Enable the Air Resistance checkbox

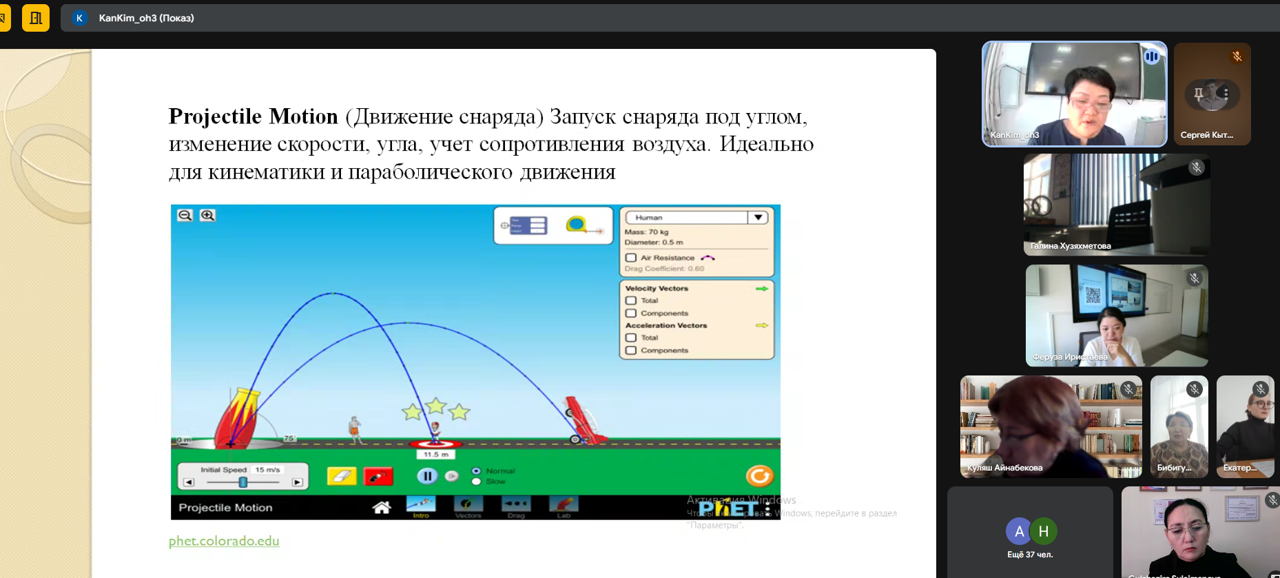click(x=631, y=258)
